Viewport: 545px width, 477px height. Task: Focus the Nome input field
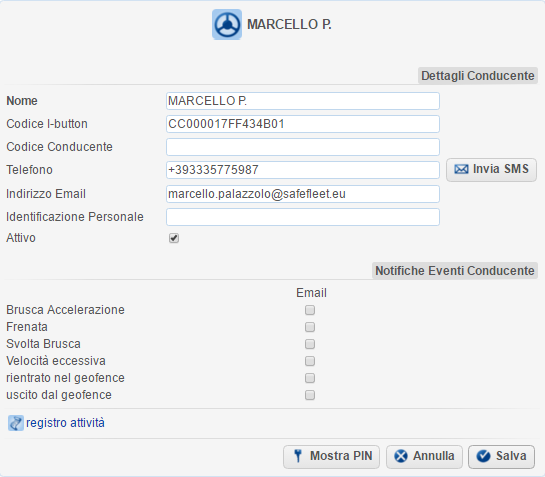[303, 101]
